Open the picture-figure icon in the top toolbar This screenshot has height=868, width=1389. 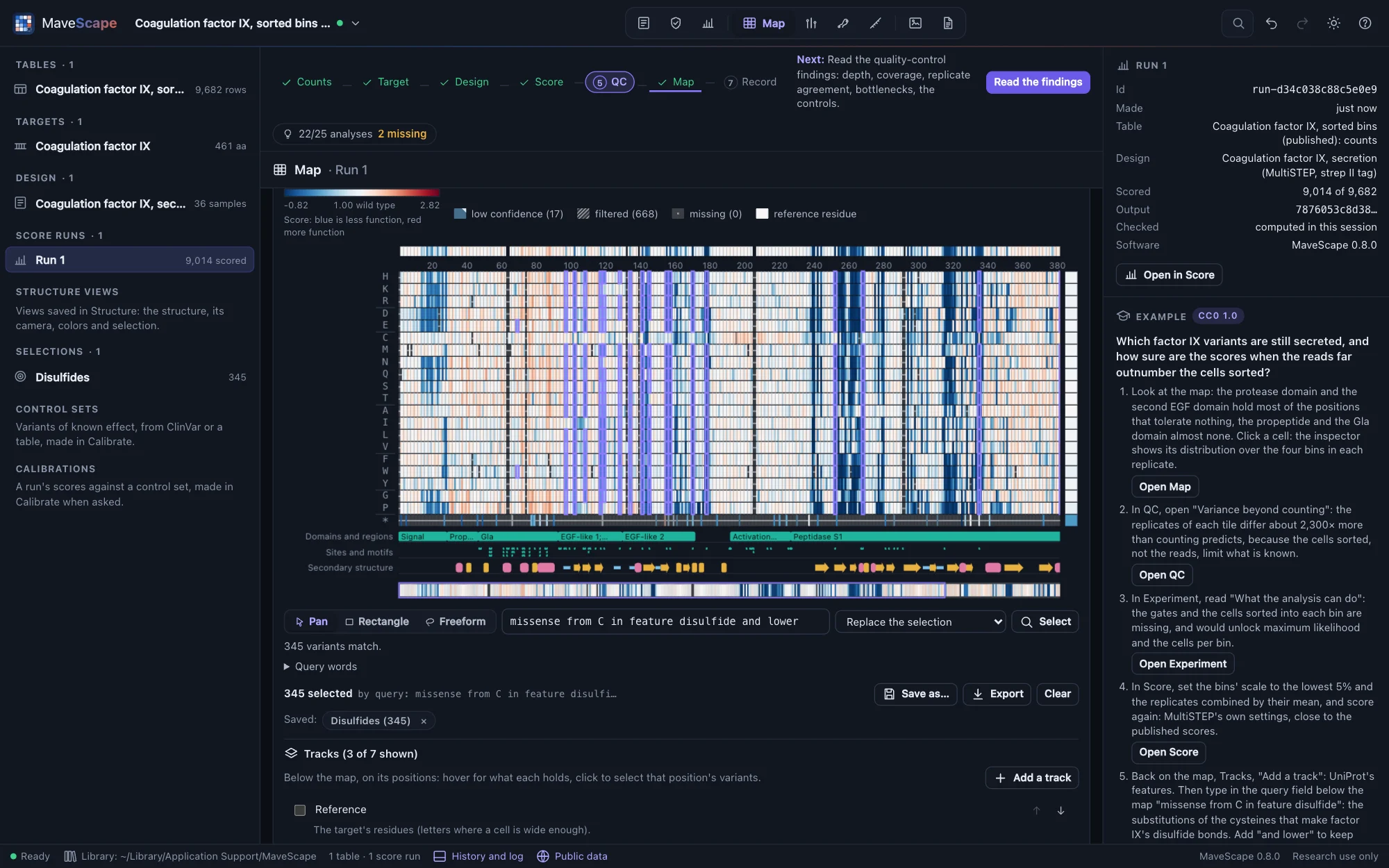915,23
